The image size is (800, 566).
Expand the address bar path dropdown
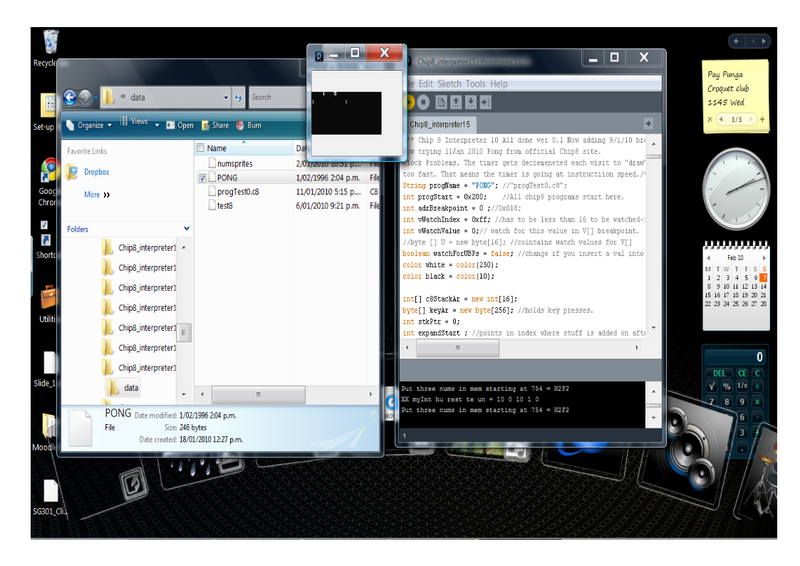[226, 97]
